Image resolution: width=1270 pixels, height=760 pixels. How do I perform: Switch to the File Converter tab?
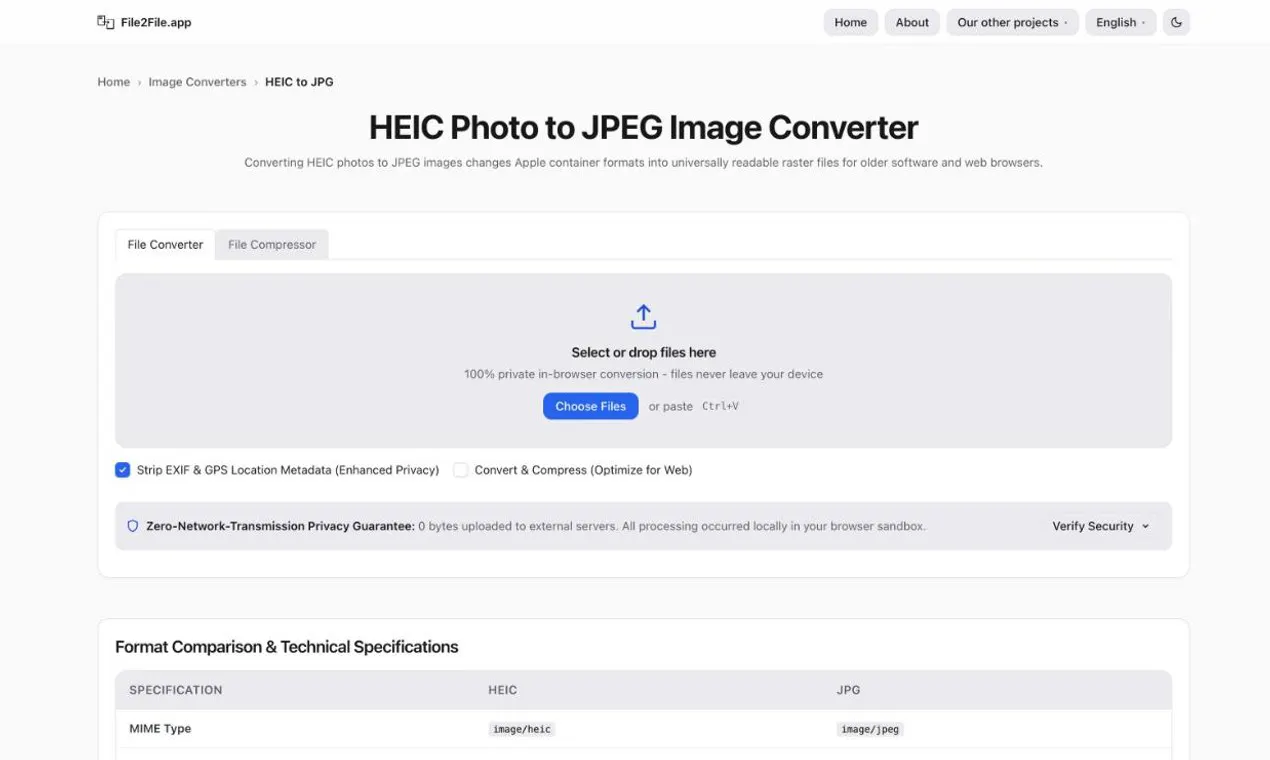(165, 244)
